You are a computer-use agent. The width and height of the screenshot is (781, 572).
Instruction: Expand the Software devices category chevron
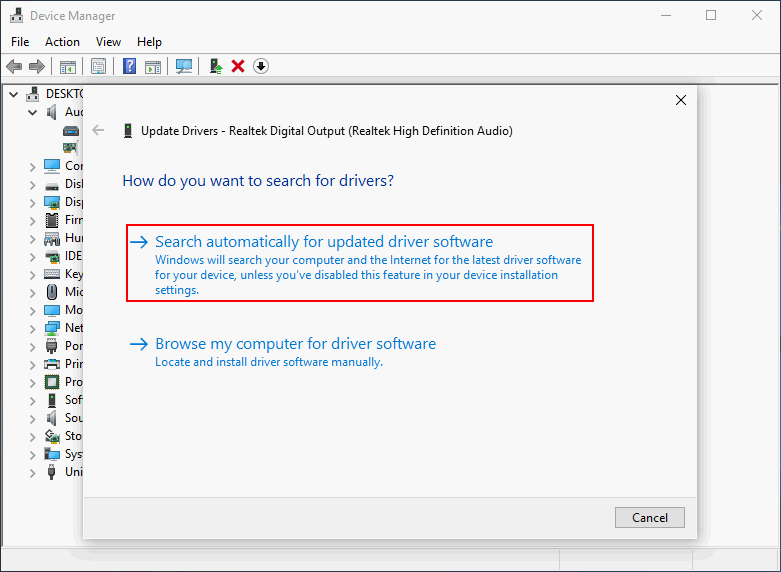pyautogui.click(x=32, y=401)
